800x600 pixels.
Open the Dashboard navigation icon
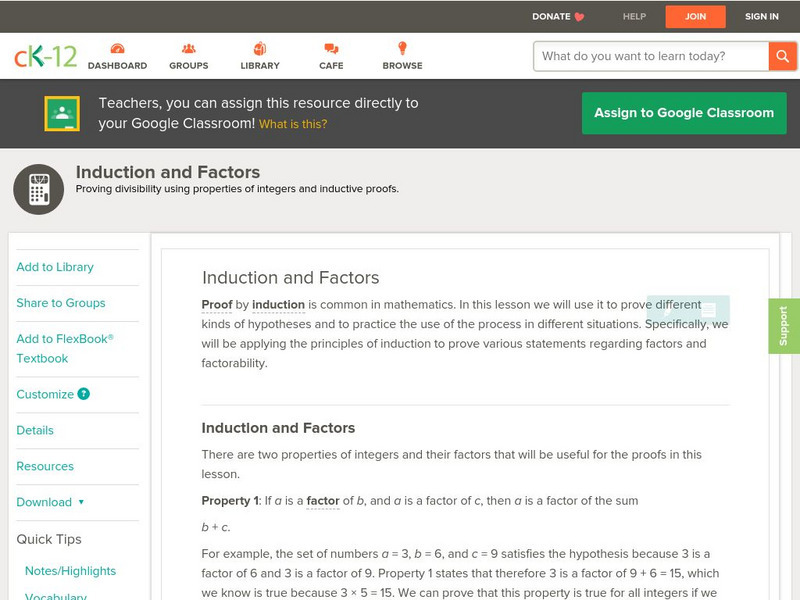(x=117, y=49)
